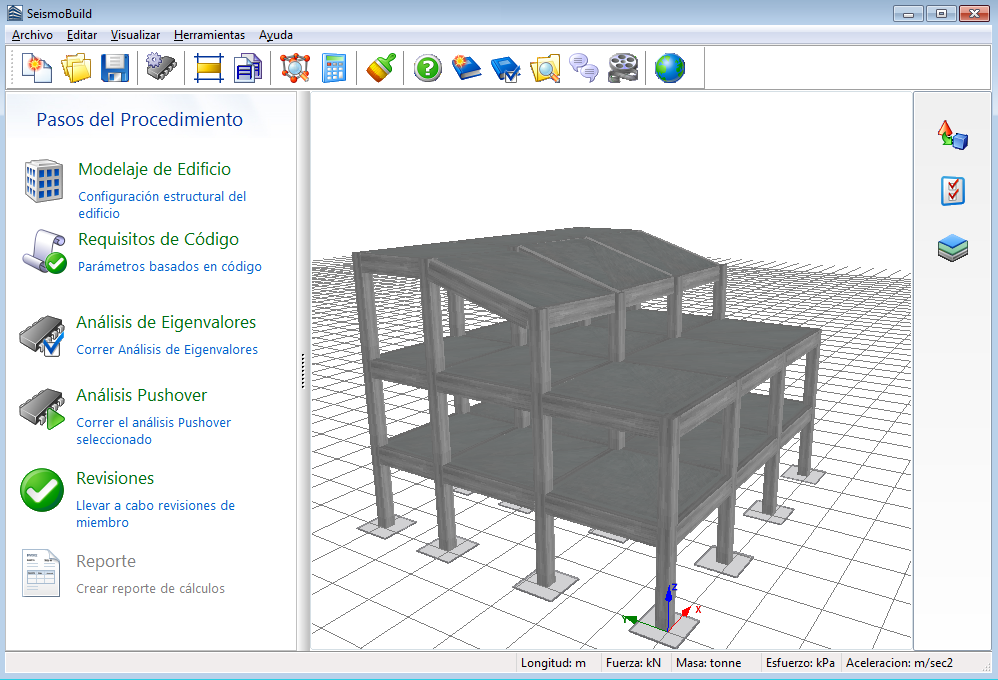The image size is (998, 680).
Task: Open the Archivo menu
Action: 32,35
